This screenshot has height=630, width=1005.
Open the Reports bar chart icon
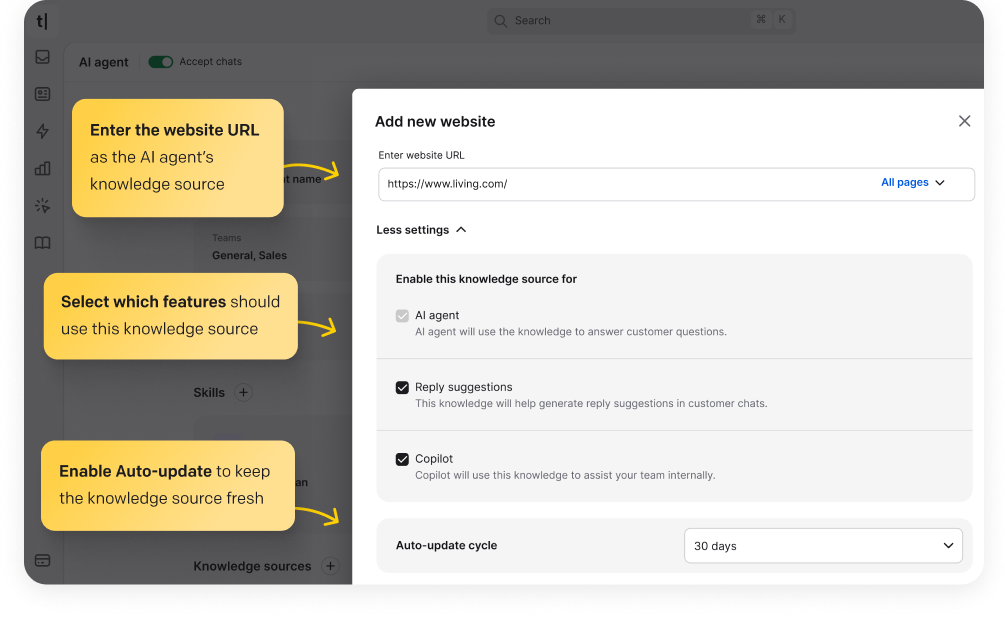[42, 168]
